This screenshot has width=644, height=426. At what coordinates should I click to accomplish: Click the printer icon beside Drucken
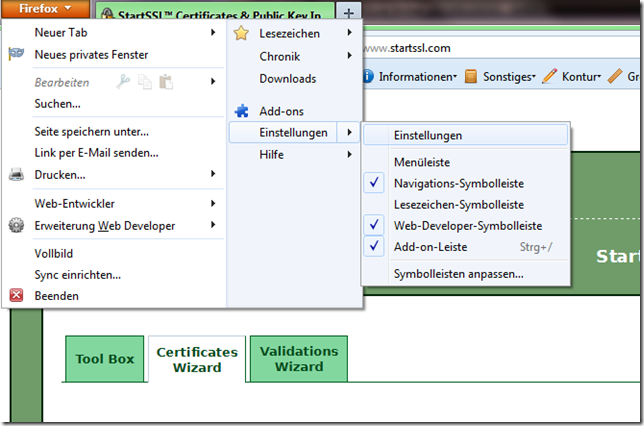tap(16, 175)
